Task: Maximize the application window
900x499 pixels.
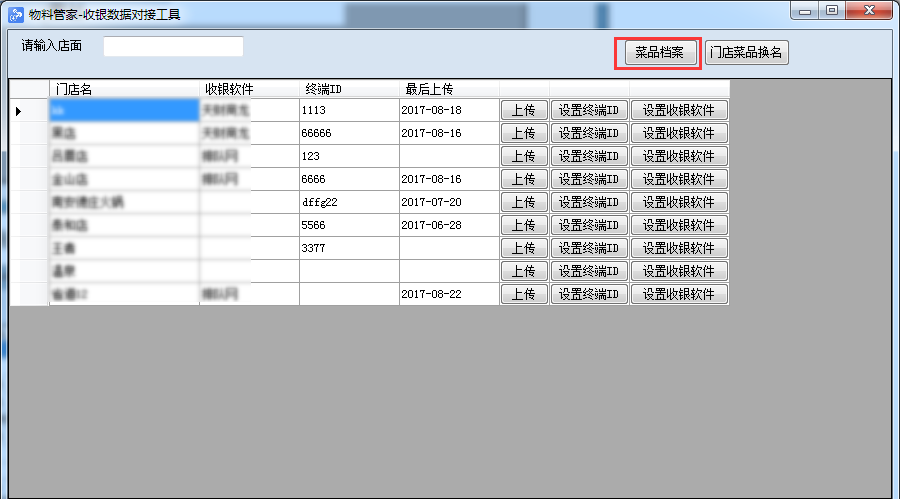Action: (832, 10)
